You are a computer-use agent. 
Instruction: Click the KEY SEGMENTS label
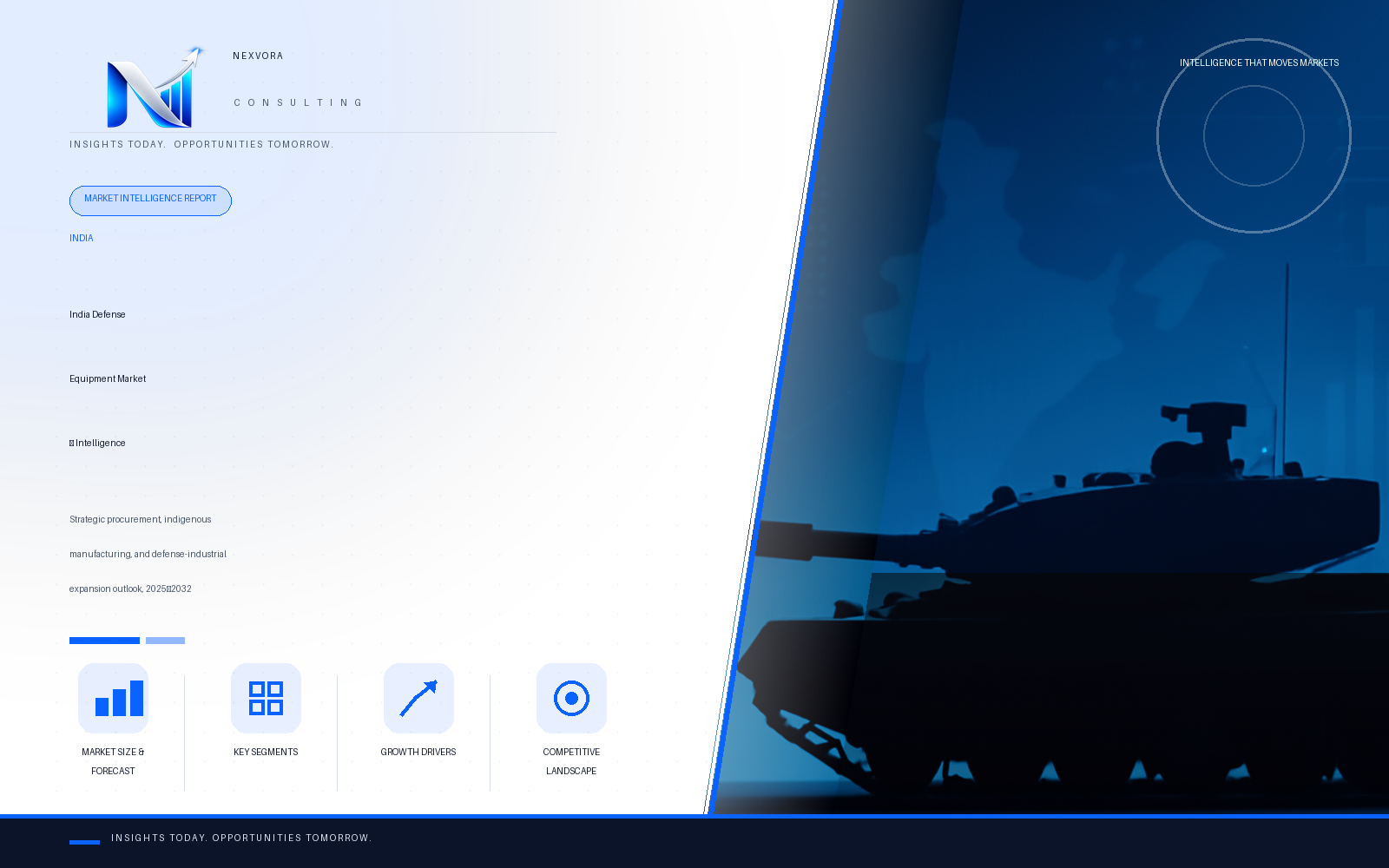coord(266,752)
